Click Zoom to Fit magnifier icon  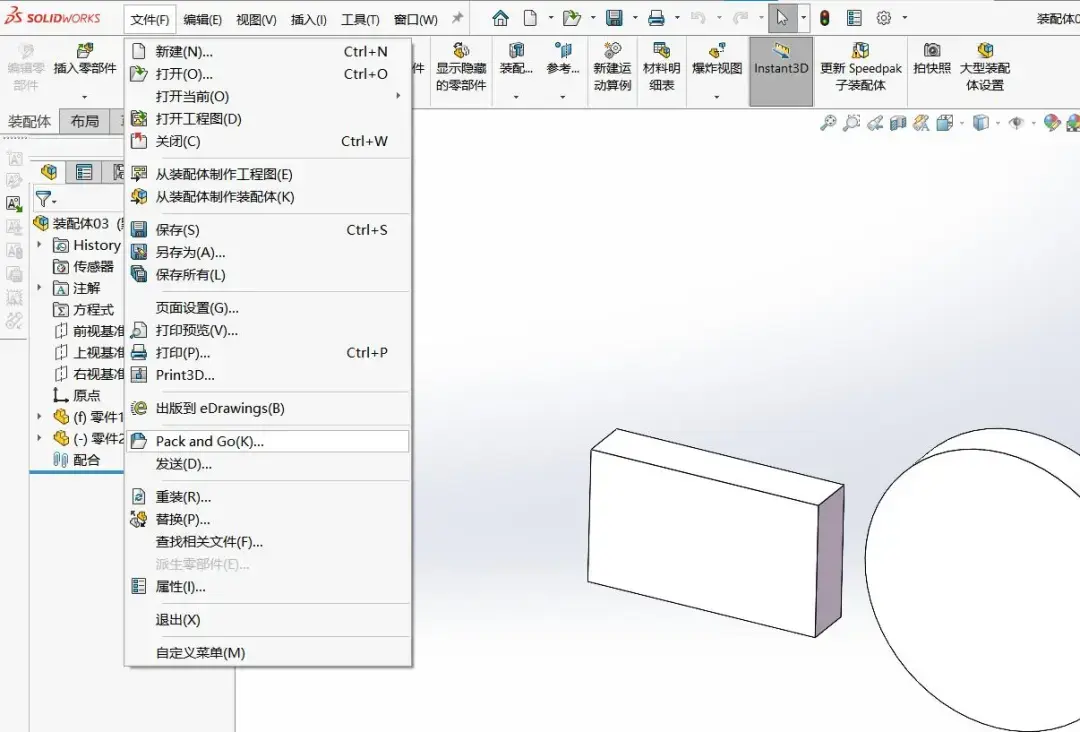point(828,123)
